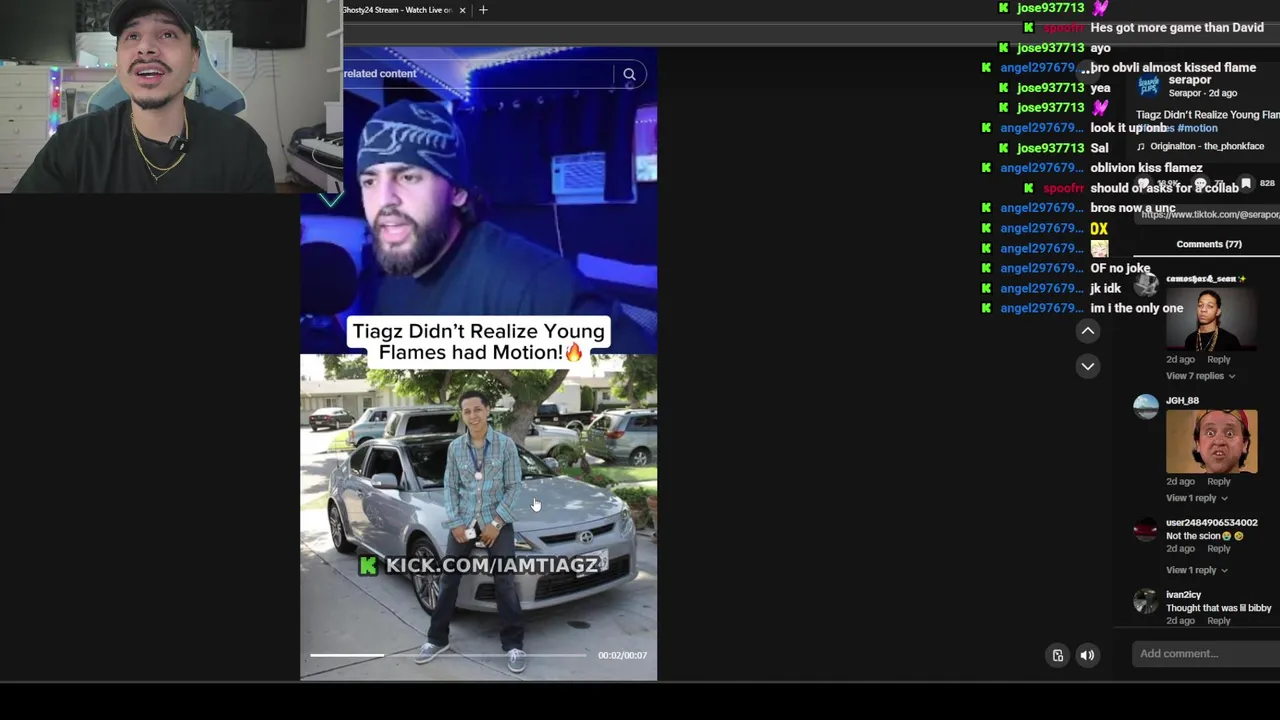
Task: Click chat message 'bros now a unc'
Action: coord(1133,208)
